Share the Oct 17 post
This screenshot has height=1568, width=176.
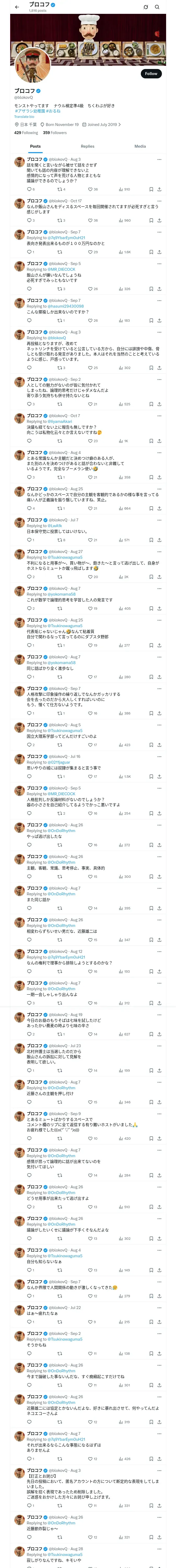point(159,220)
